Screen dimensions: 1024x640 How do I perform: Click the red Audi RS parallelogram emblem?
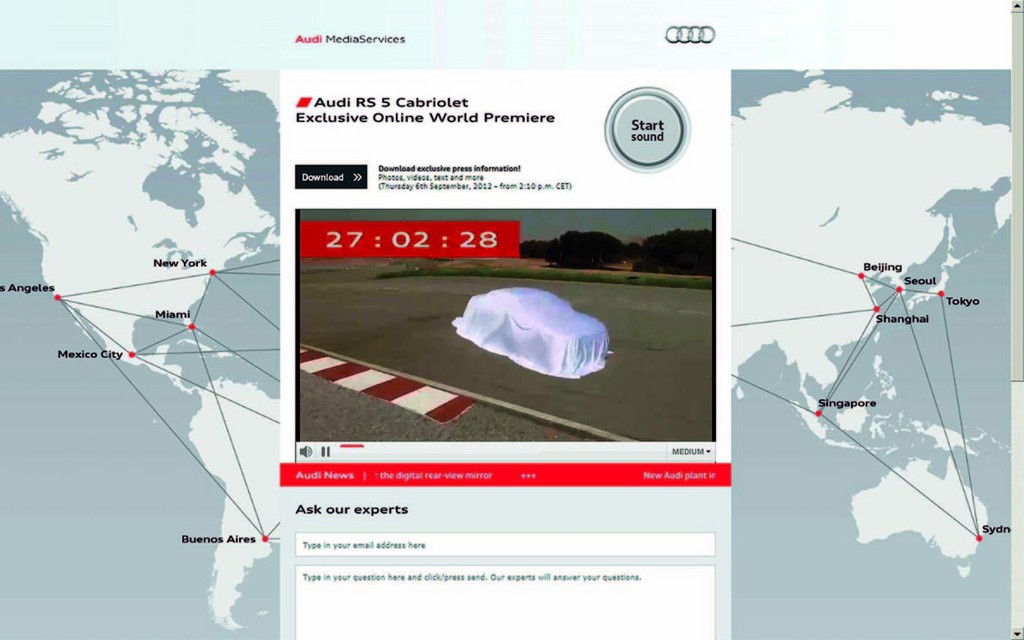pyautogui.click(x=304, y=102)
